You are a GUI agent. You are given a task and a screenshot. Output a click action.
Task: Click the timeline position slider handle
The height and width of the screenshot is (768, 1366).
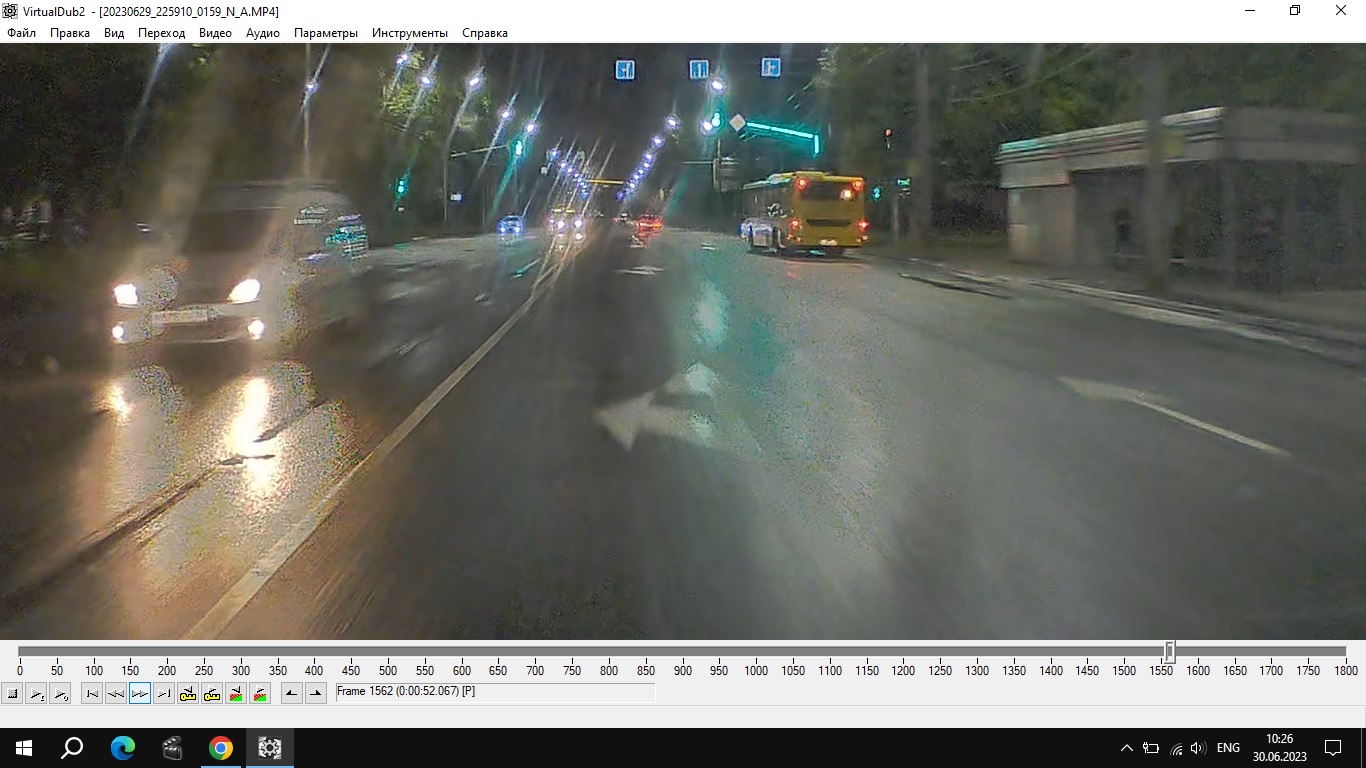click(1169, 652)
